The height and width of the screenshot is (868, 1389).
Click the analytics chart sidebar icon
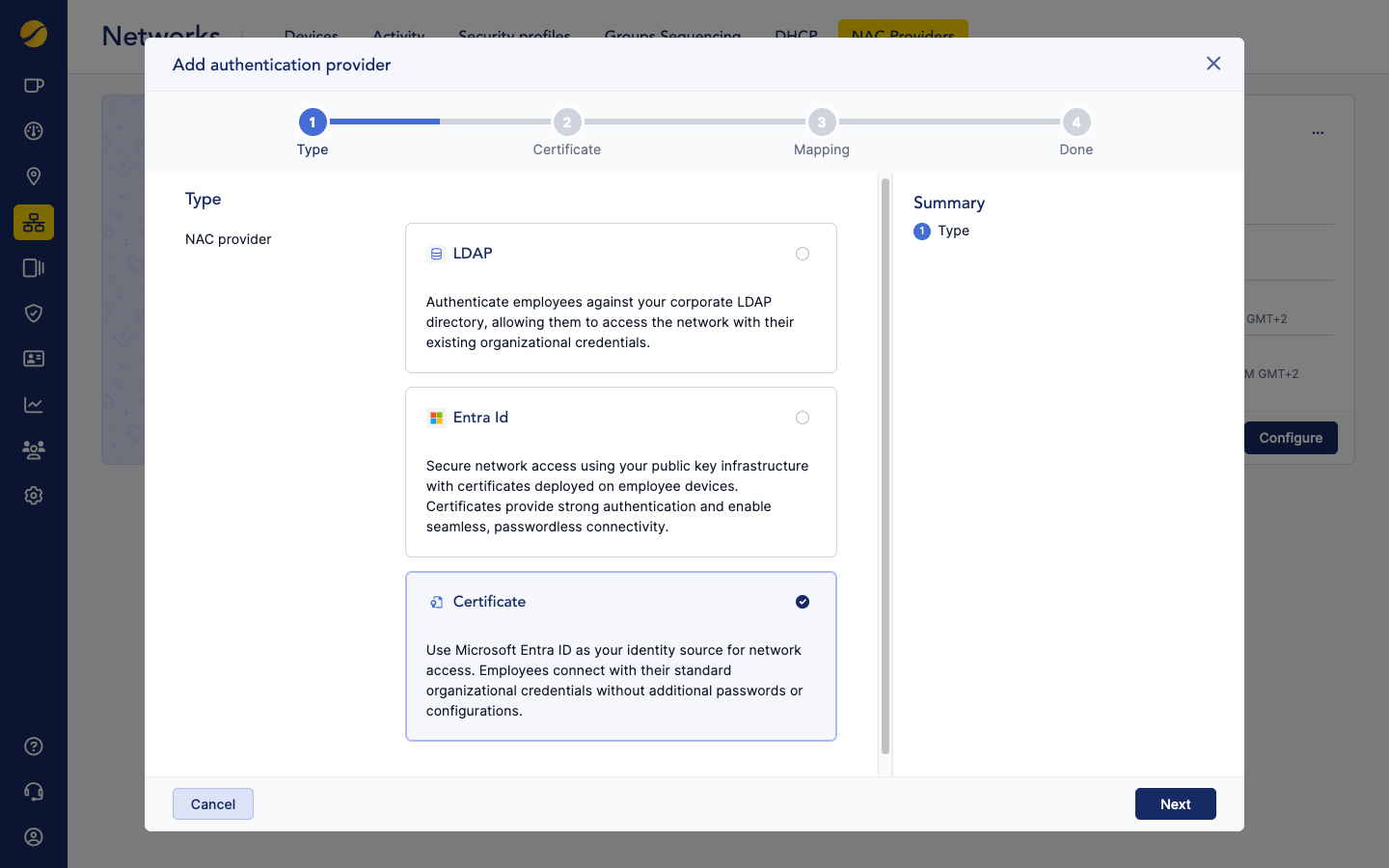click(x=34, y=404)
